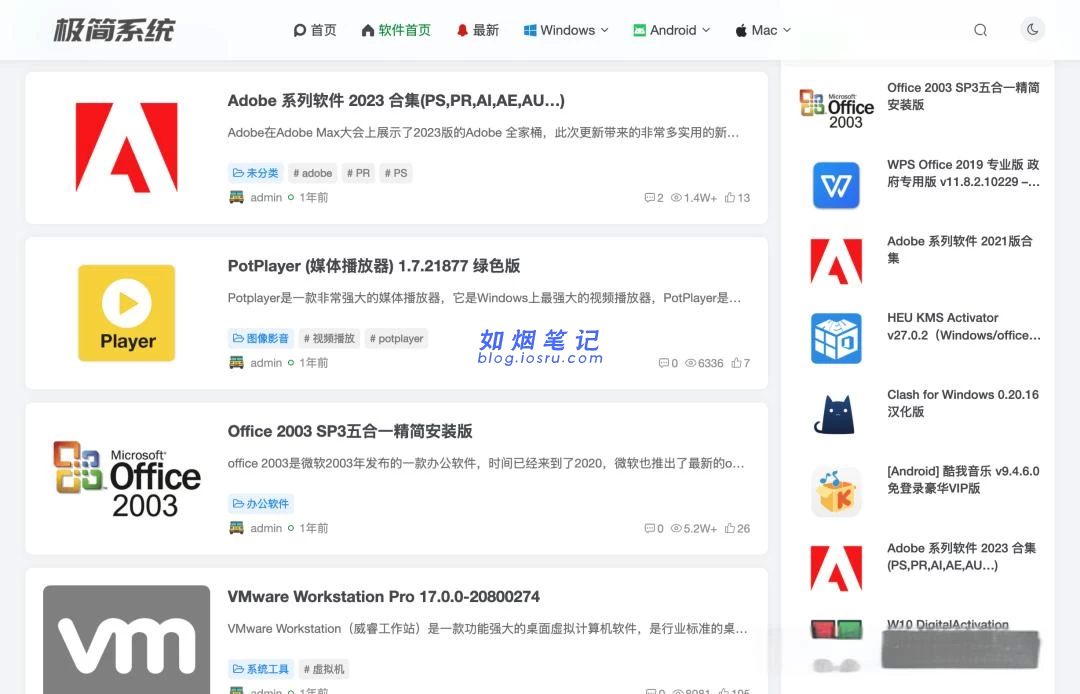The width and height of the screenshot is (1080, 694).
Task: Click like count 7 on PotPlayer post
Action: pos(740,363)
